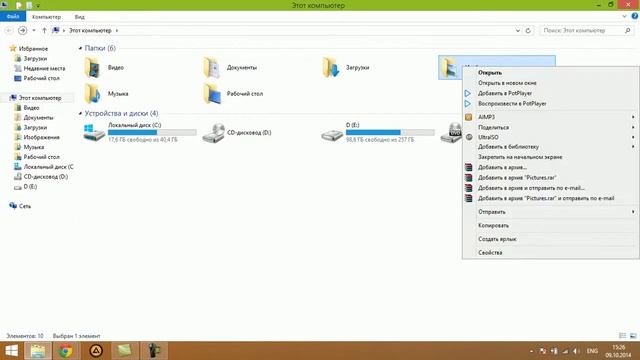Select Этот компьютер in navigation pane

pos(40,98)
